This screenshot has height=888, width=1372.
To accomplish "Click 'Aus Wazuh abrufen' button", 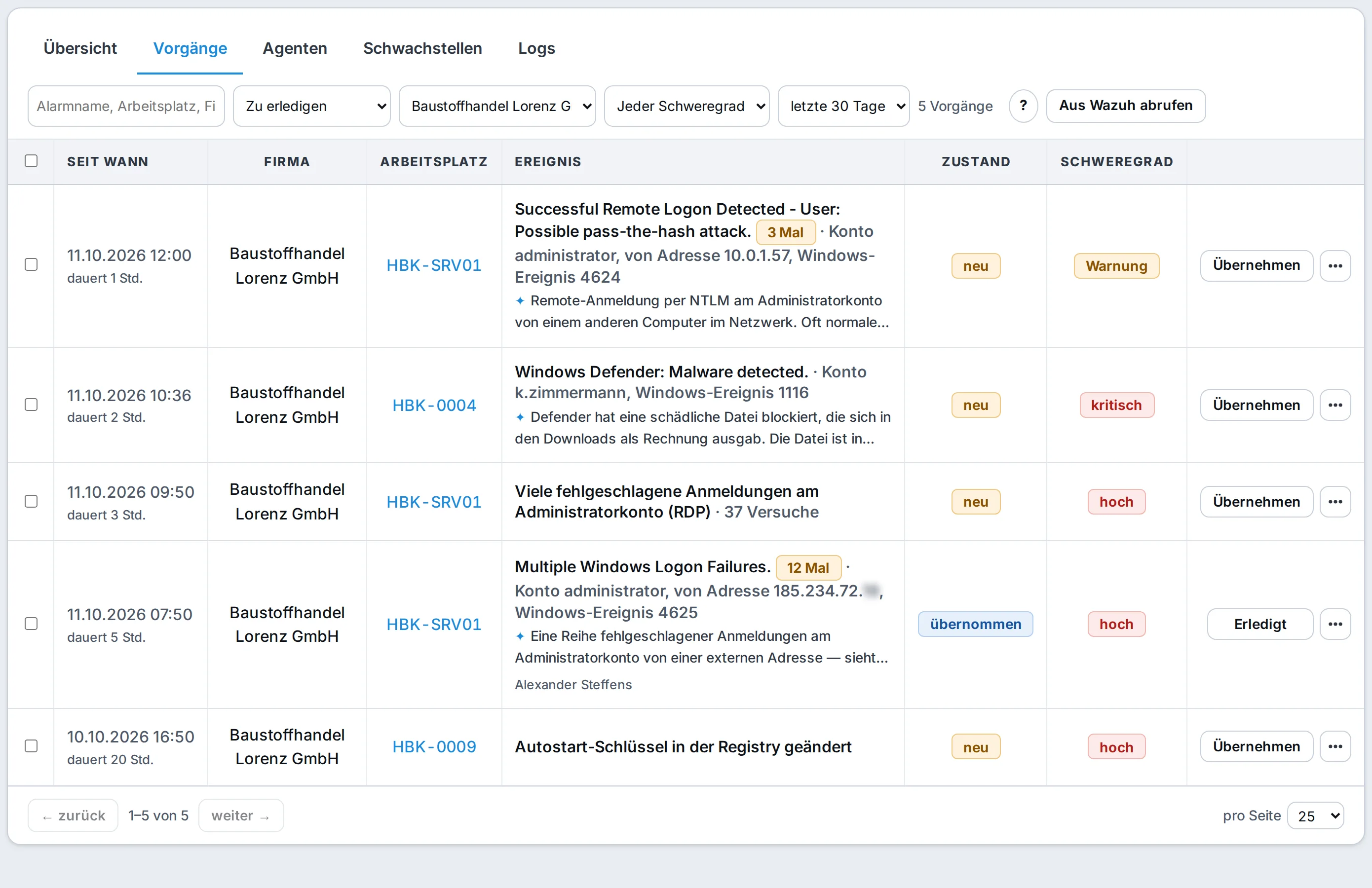I will click(x=1125, y=106).
